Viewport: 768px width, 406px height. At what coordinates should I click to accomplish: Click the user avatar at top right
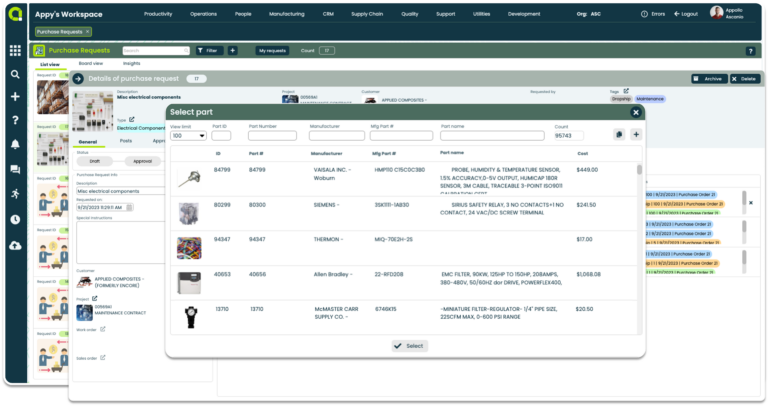(716, 13)
